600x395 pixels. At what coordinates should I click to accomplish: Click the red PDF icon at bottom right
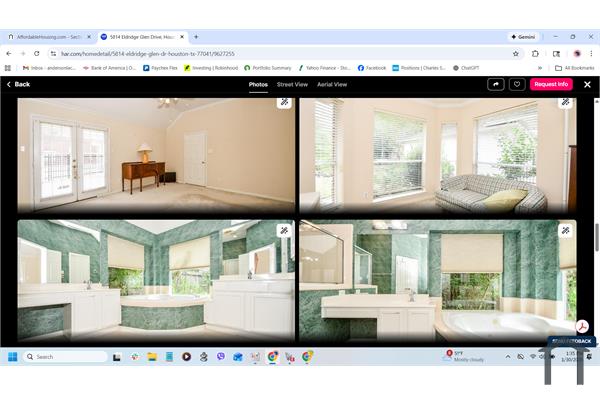582,326
